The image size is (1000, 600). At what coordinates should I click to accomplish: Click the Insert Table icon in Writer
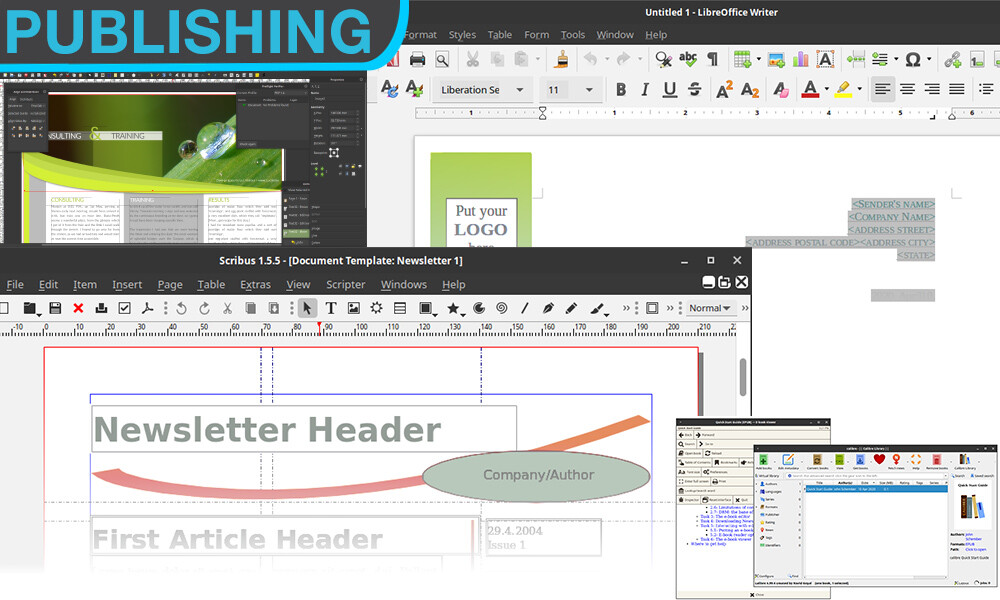pyautogui.click(x=741, y=60)
